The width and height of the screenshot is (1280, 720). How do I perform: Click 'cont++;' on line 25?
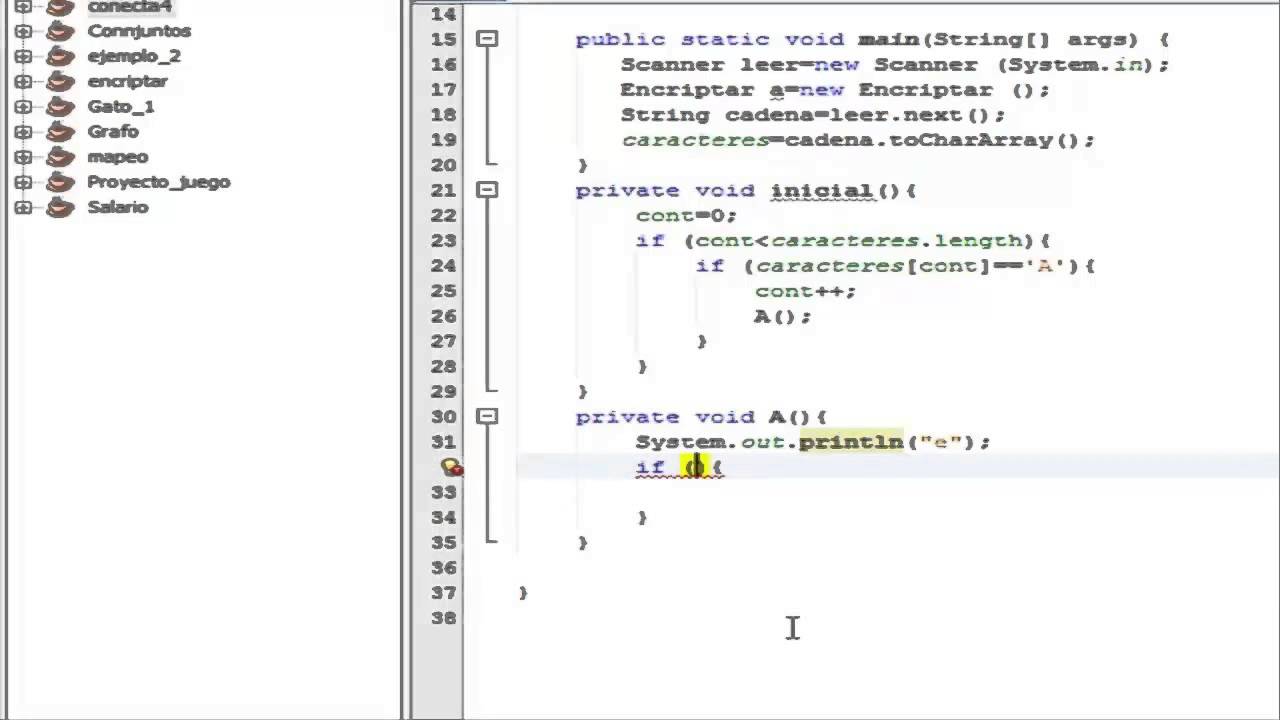click(805, 291)
